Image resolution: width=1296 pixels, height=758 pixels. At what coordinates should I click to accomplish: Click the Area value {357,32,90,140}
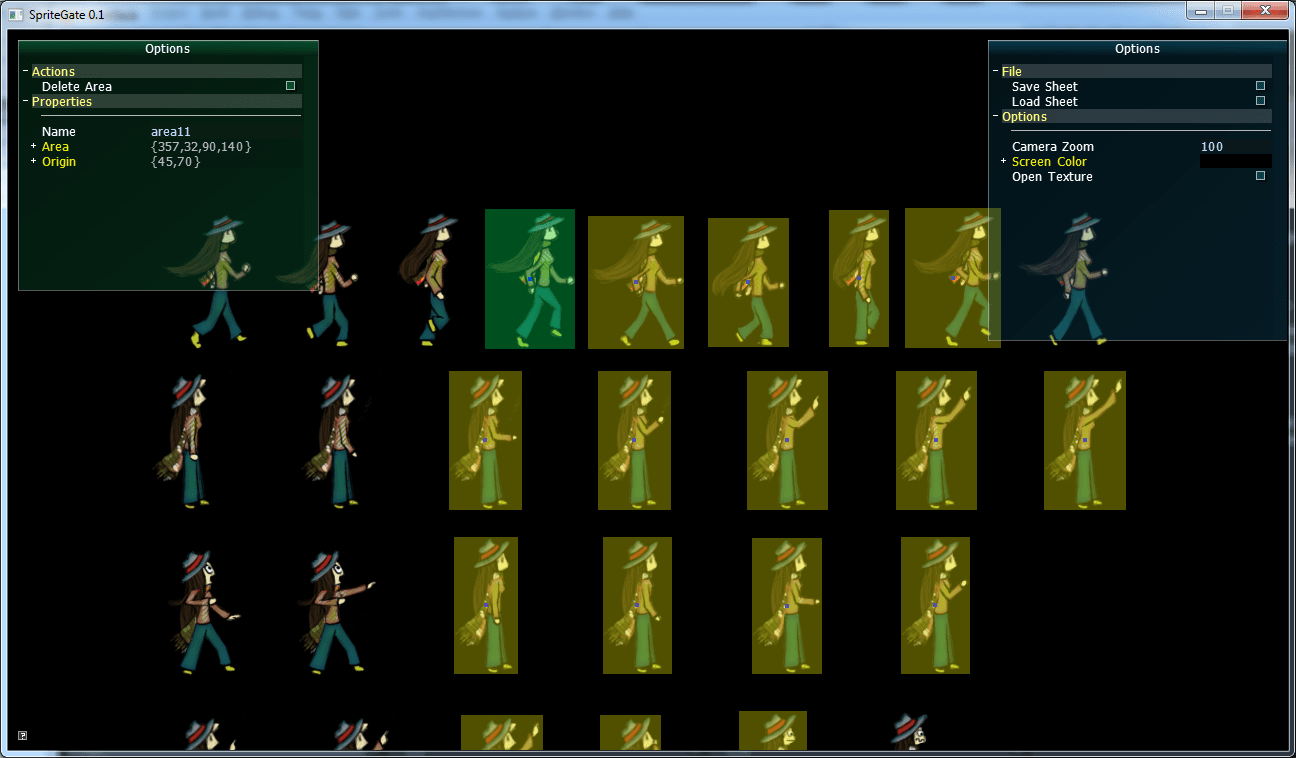pyautogui.click(x=201, y=147)
